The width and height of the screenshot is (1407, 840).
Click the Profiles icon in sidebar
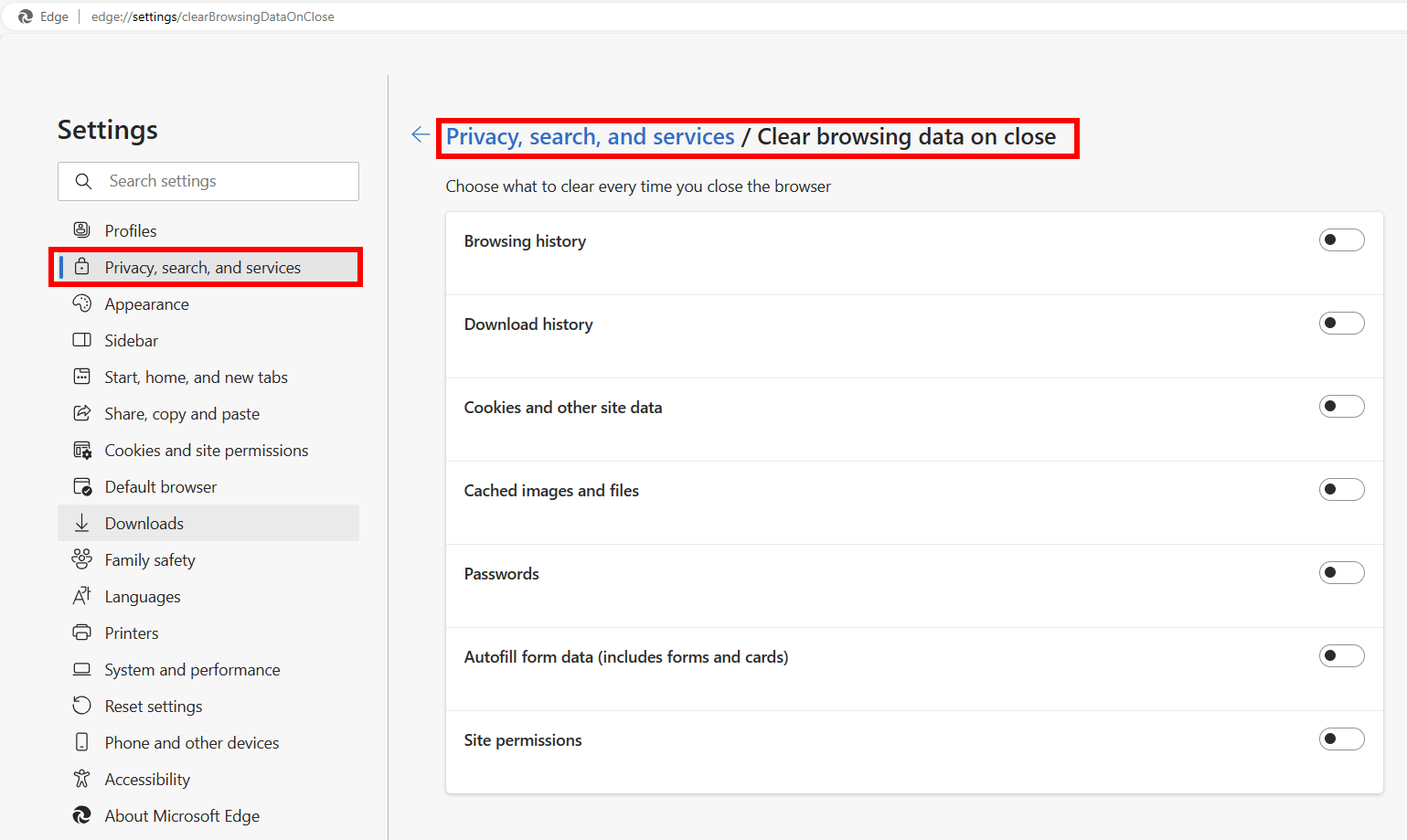pos(82,230)
